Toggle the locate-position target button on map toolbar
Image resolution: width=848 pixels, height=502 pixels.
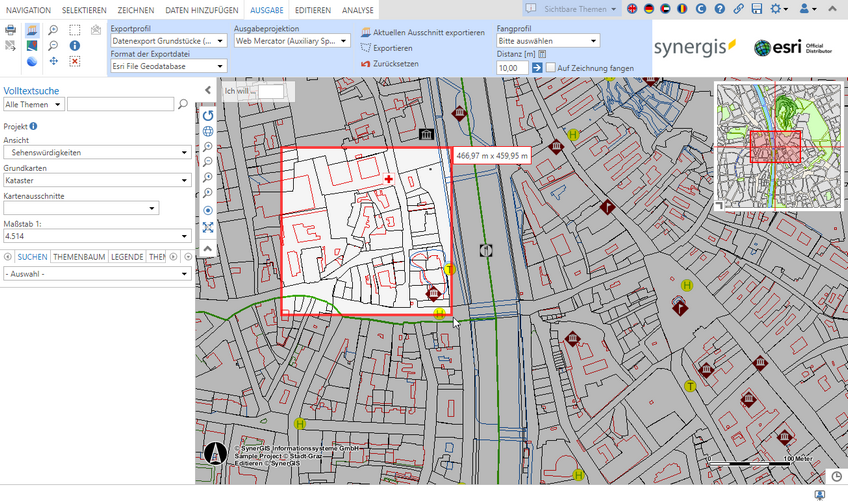click(x=208, y=211)
